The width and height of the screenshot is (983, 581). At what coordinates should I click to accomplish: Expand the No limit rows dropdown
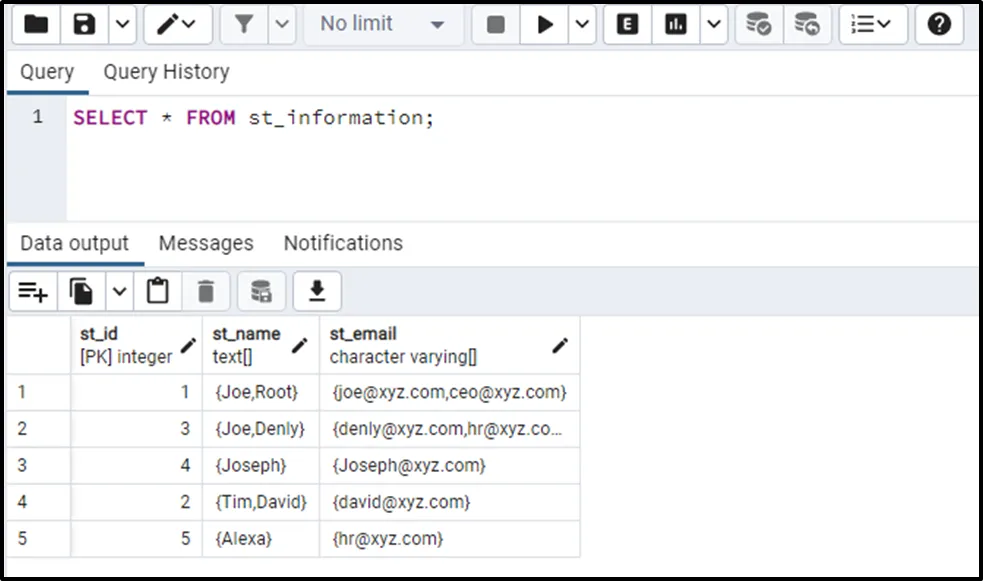coord(381,25)
